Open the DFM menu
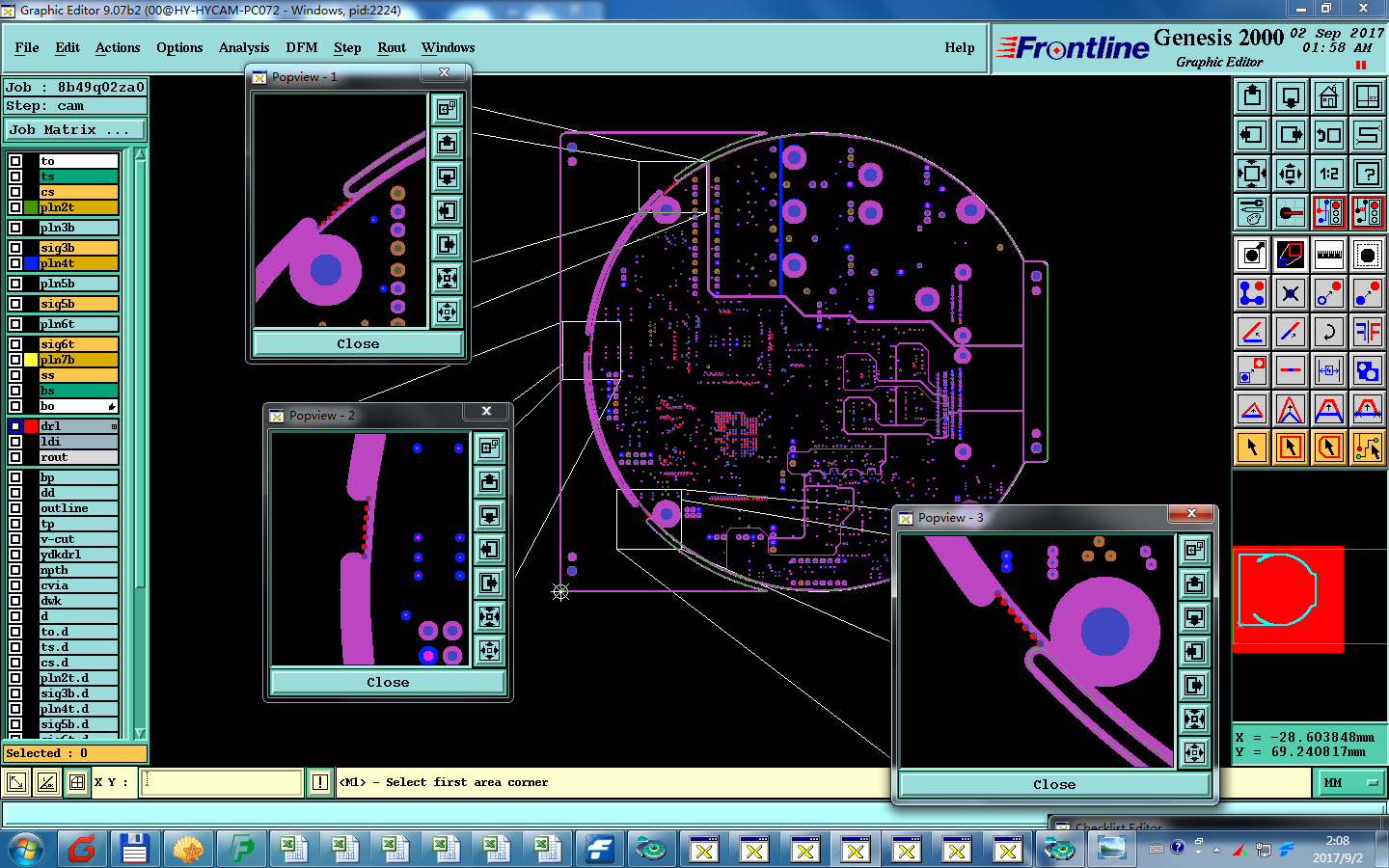 click(301, 47)
